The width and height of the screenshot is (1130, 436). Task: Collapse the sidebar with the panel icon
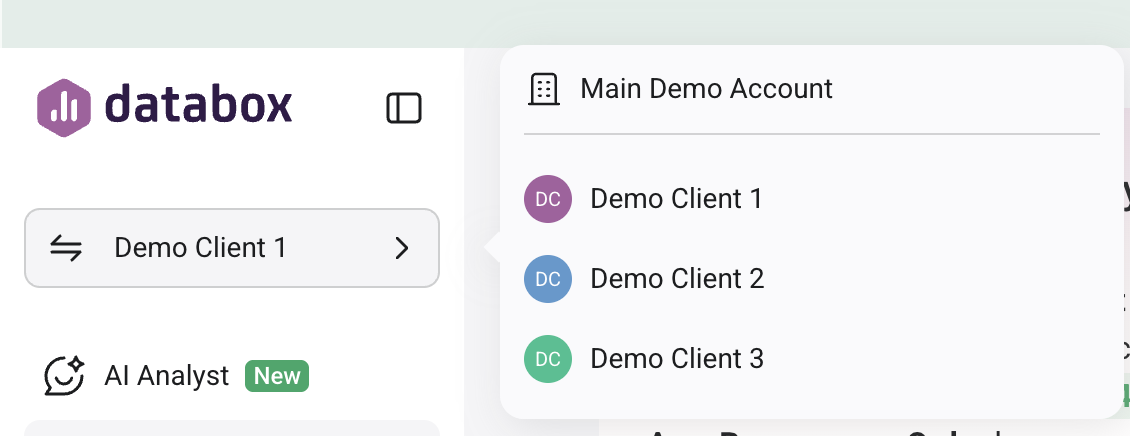pos(404,108)
